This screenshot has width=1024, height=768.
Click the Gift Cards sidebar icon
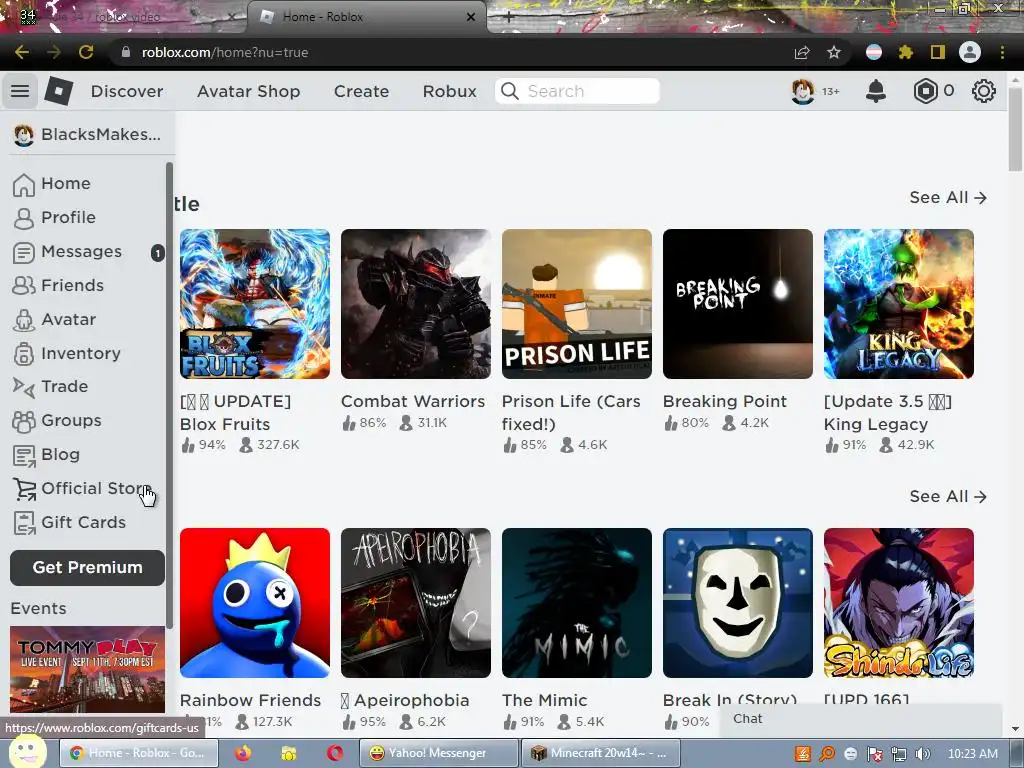(24, 523)
